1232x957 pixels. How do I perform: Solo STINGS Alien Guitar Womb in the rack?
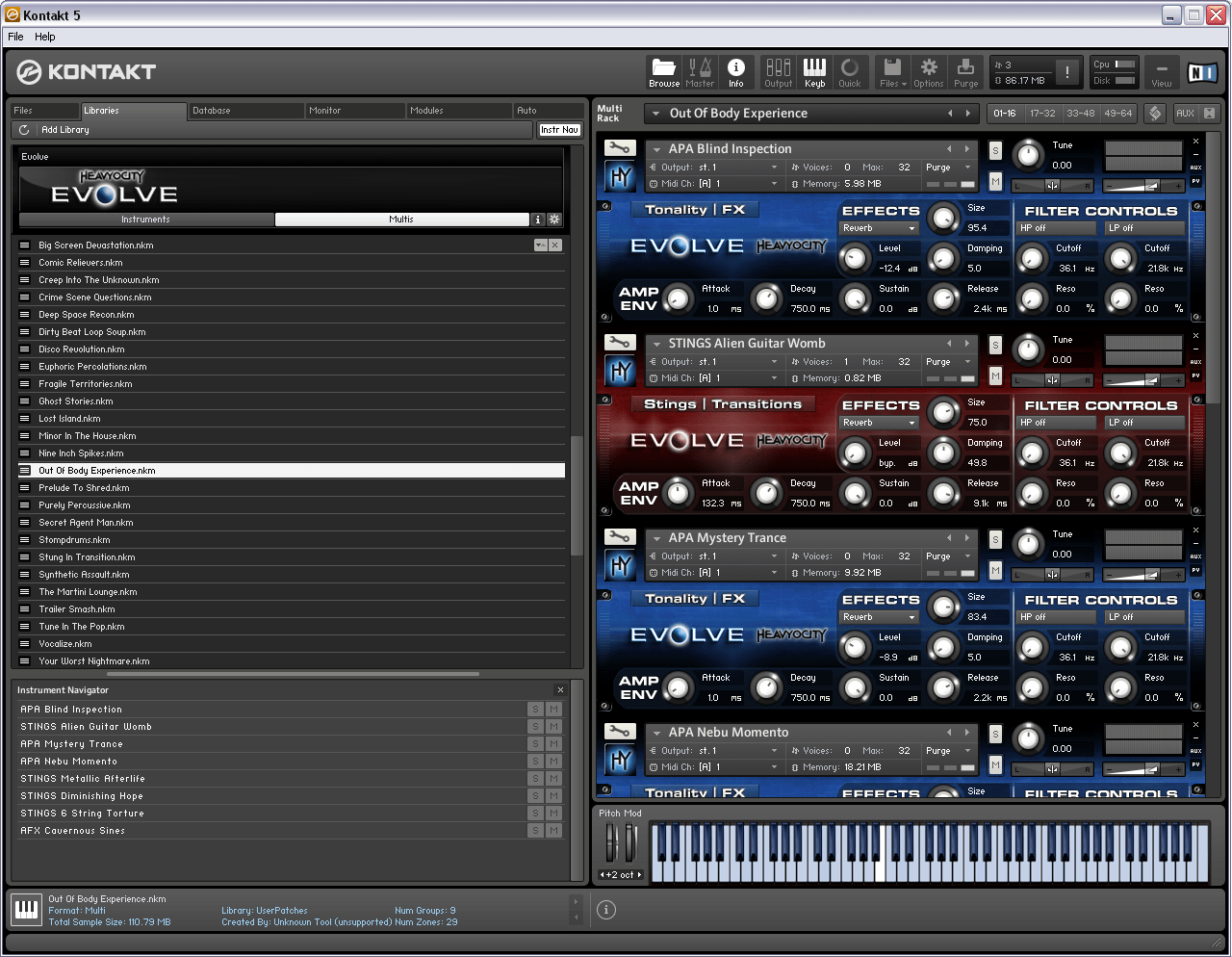(995, 346)
